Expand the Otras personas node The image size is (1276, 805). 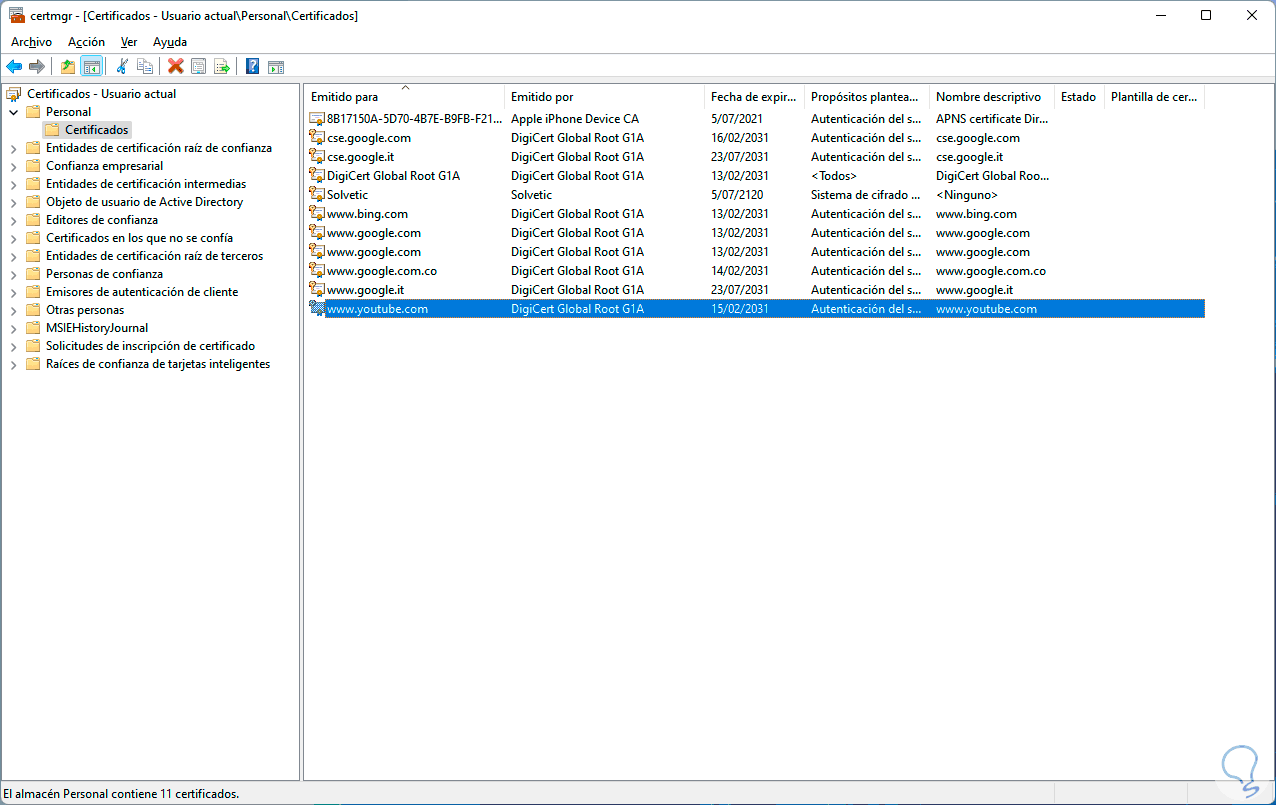click(x=14, y=310)
